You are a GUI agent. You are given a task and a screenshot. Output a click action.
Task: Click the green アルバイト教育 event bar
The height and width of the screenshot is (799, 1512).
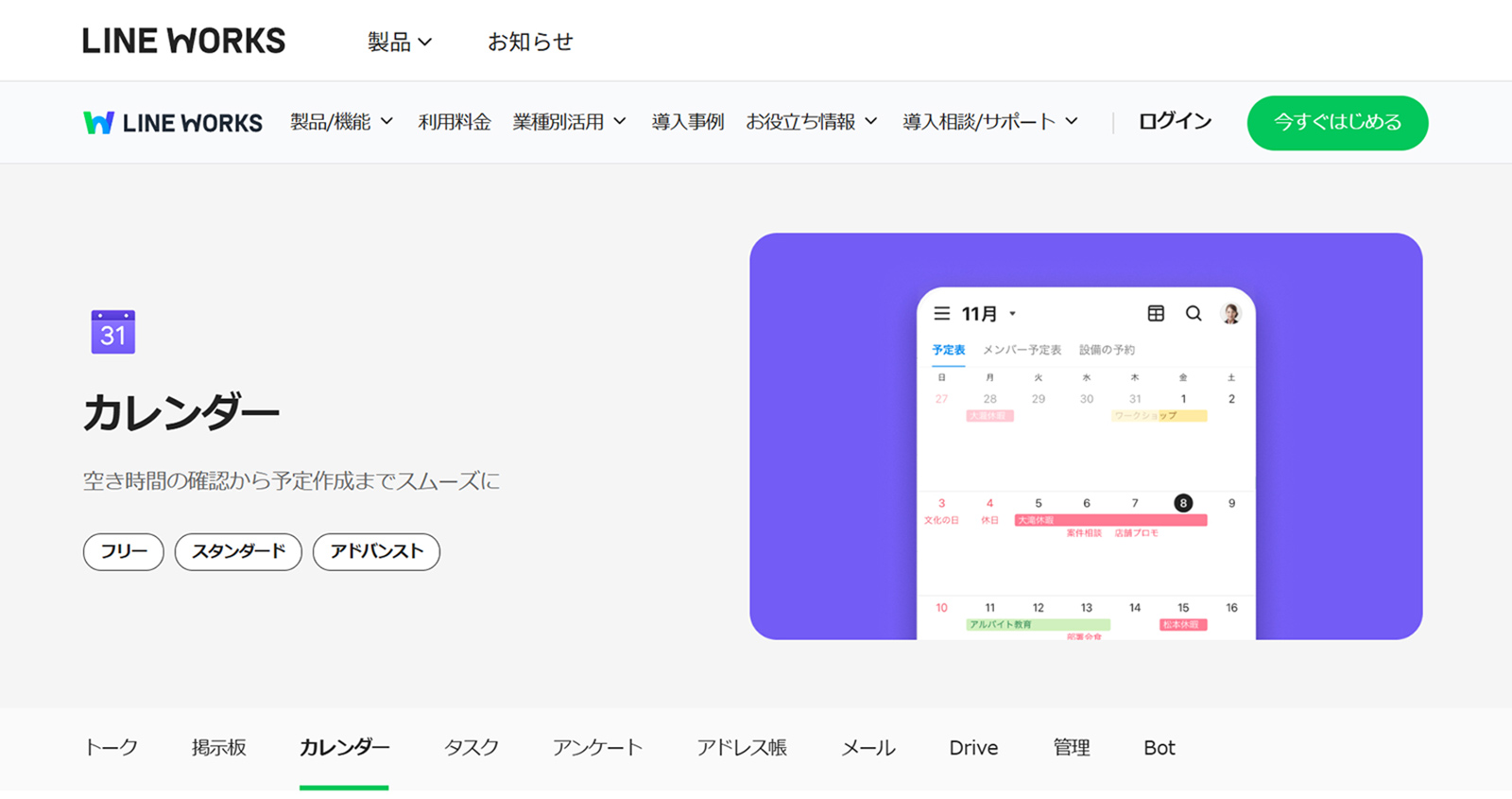[1038, 624]
